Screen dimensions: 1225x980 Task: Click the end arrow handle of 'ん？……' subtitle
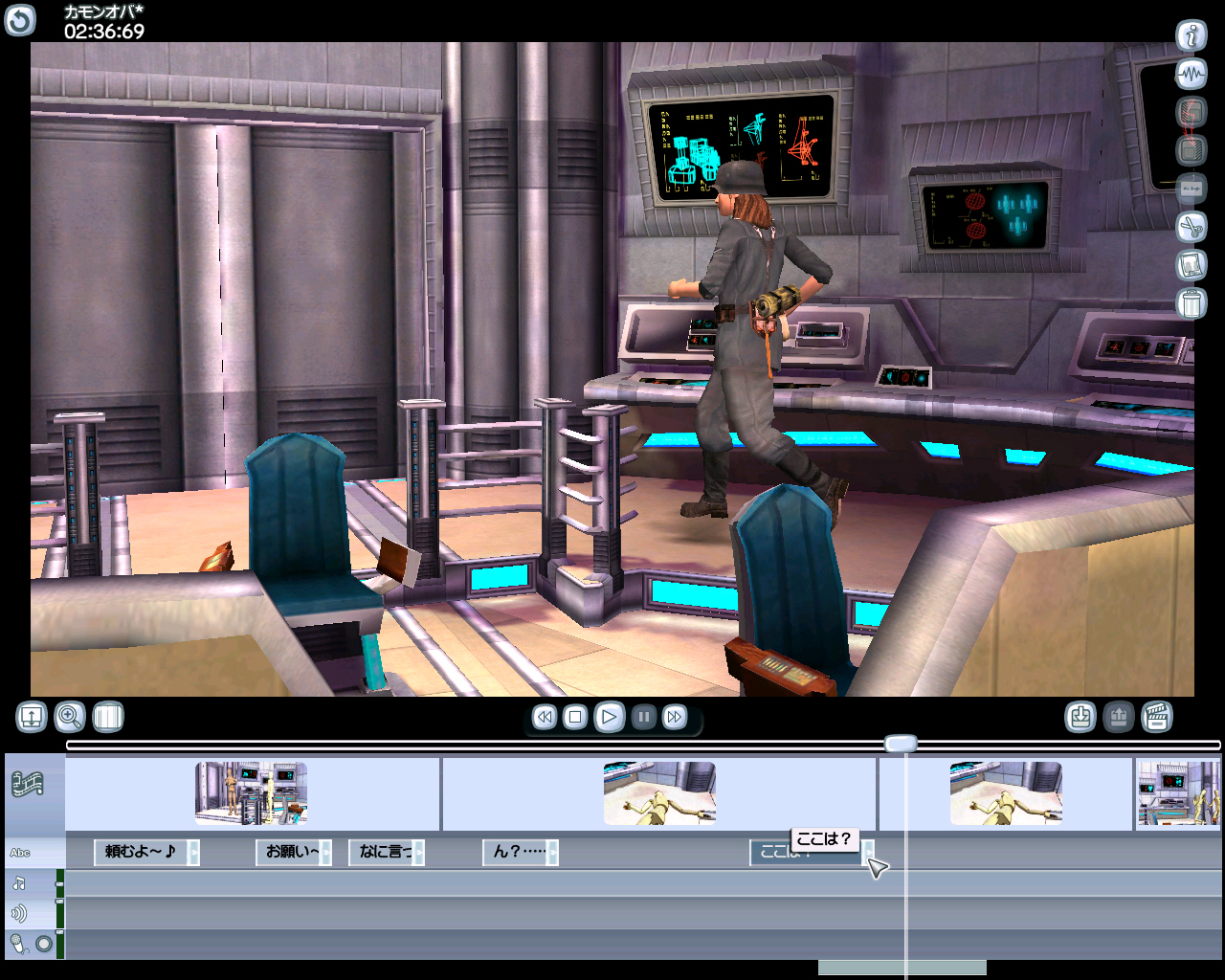tap(552, 852)
